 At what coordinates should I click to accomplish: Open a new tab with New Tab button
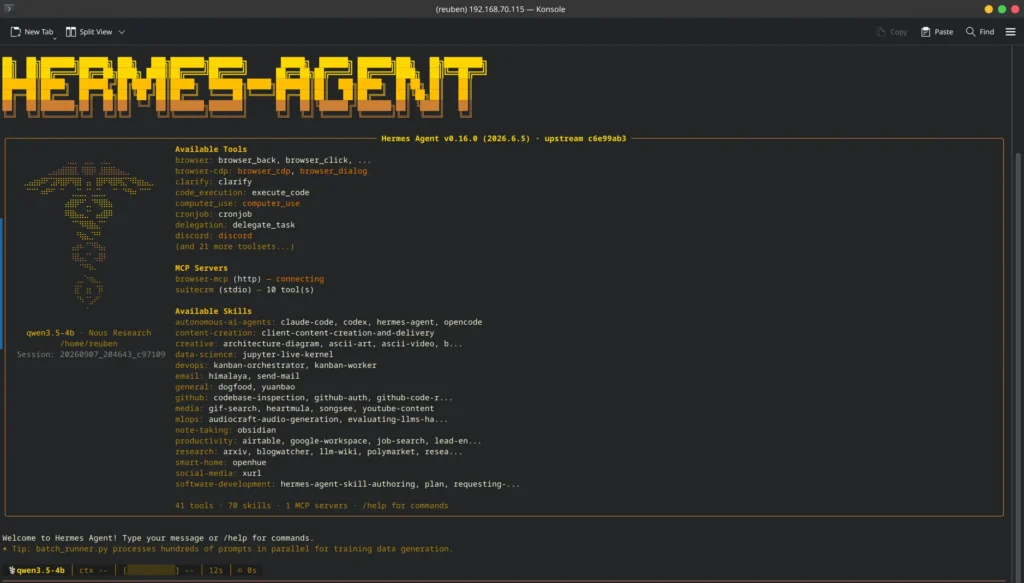click(31, 31)
